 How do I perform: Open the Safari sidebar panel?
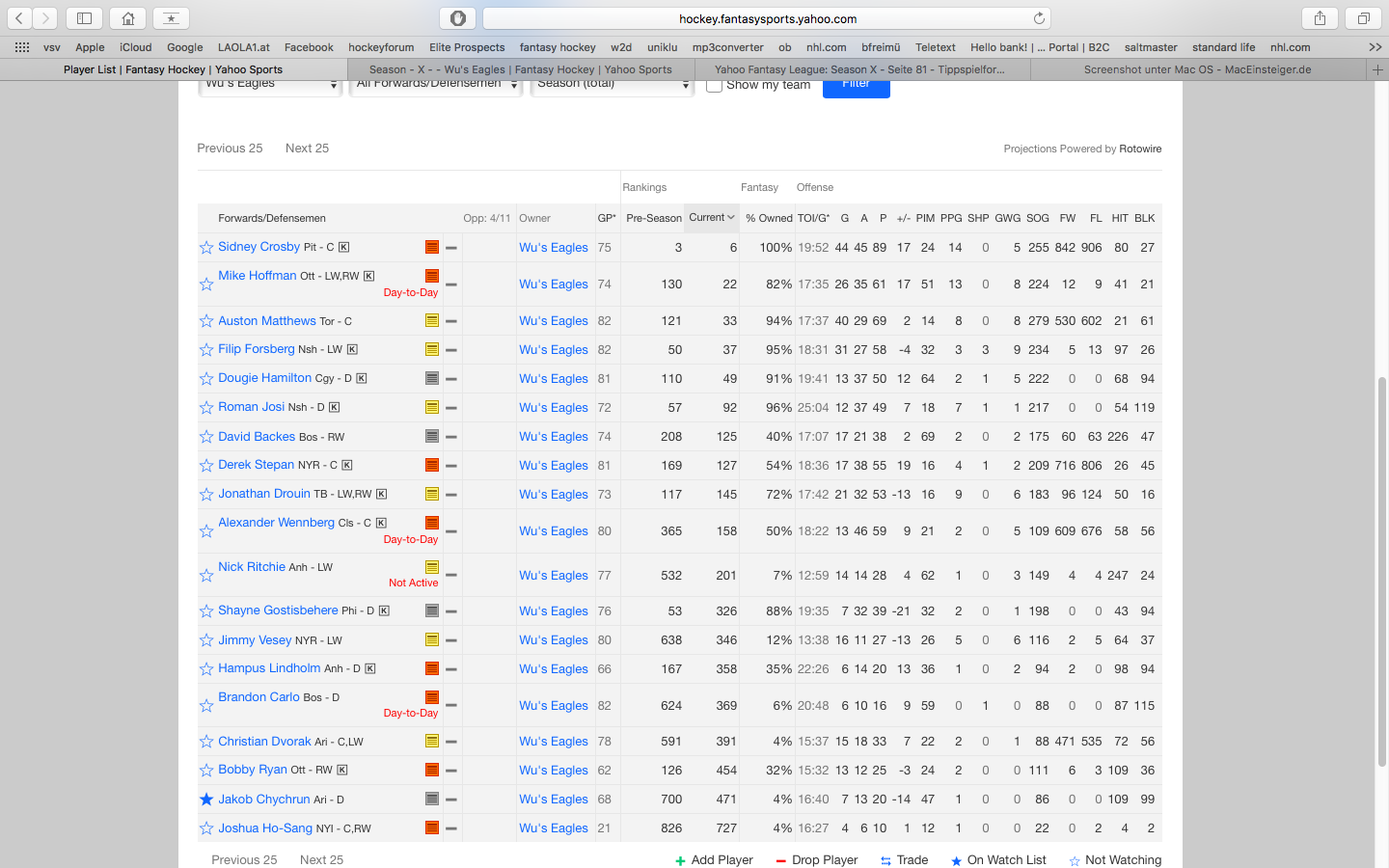[84, 18]
